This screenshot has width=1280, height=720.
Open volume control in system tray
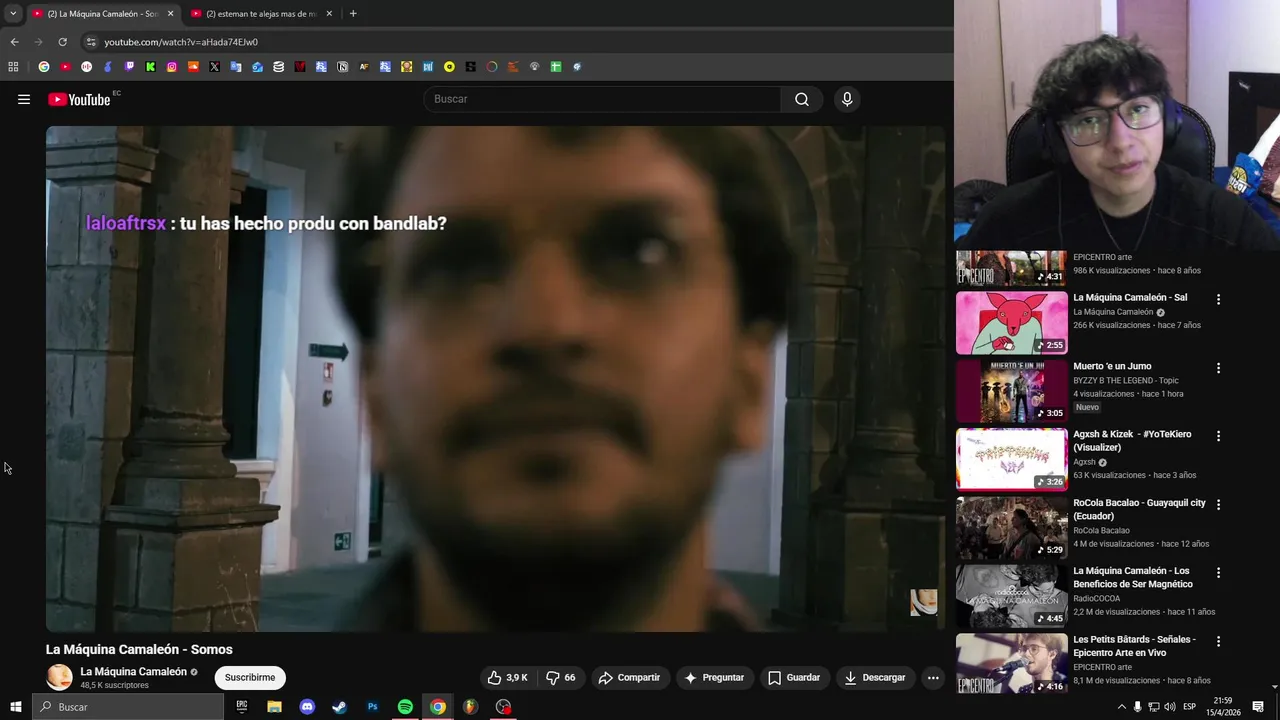[1169, 707]
